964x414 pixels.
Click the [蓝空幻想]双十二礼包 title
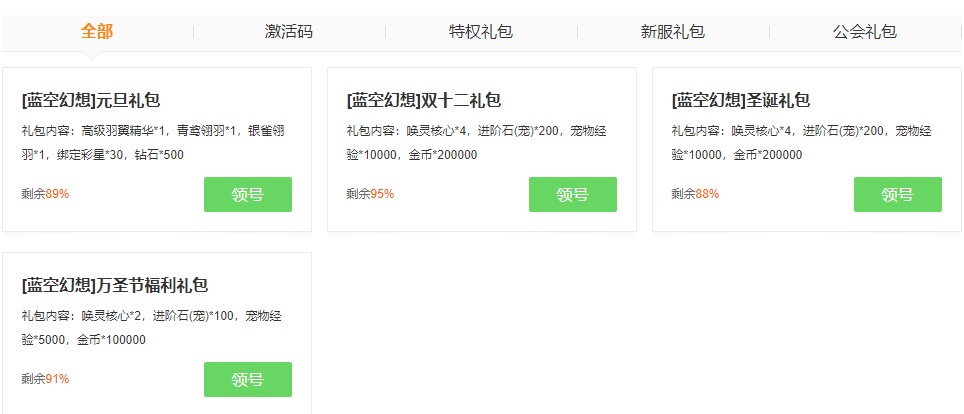(x=423, y=100)
